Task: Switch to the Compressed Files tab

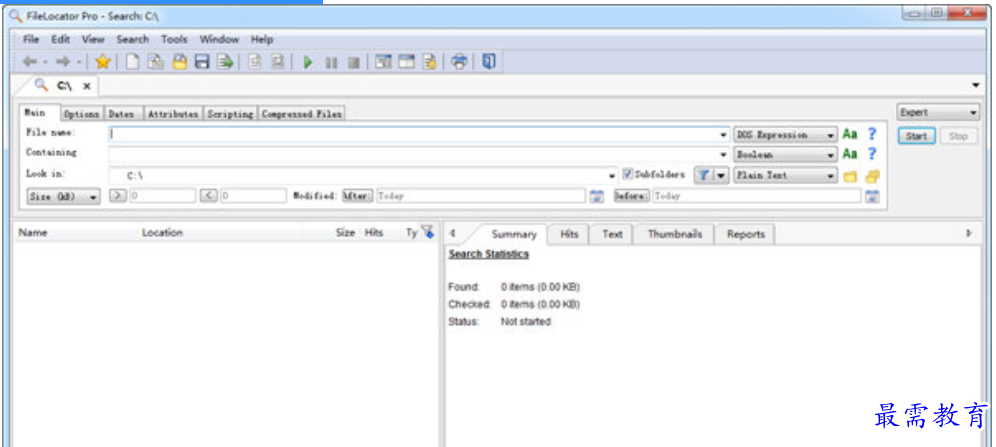Action: click(x=302, y=114)
